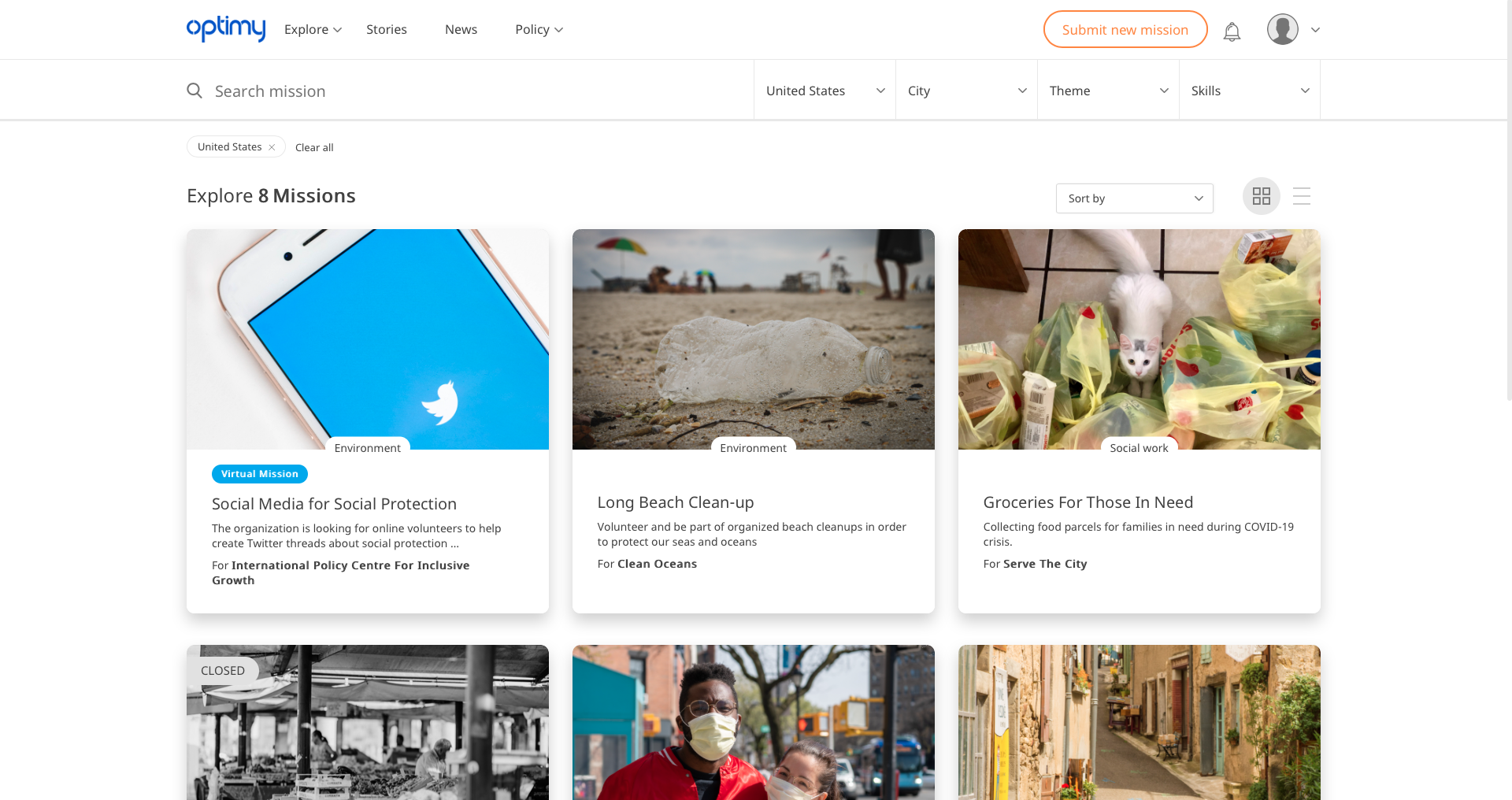Click the Social work tag
1512x800 pixels.
pyautogui.click(x=1140, y=448)
